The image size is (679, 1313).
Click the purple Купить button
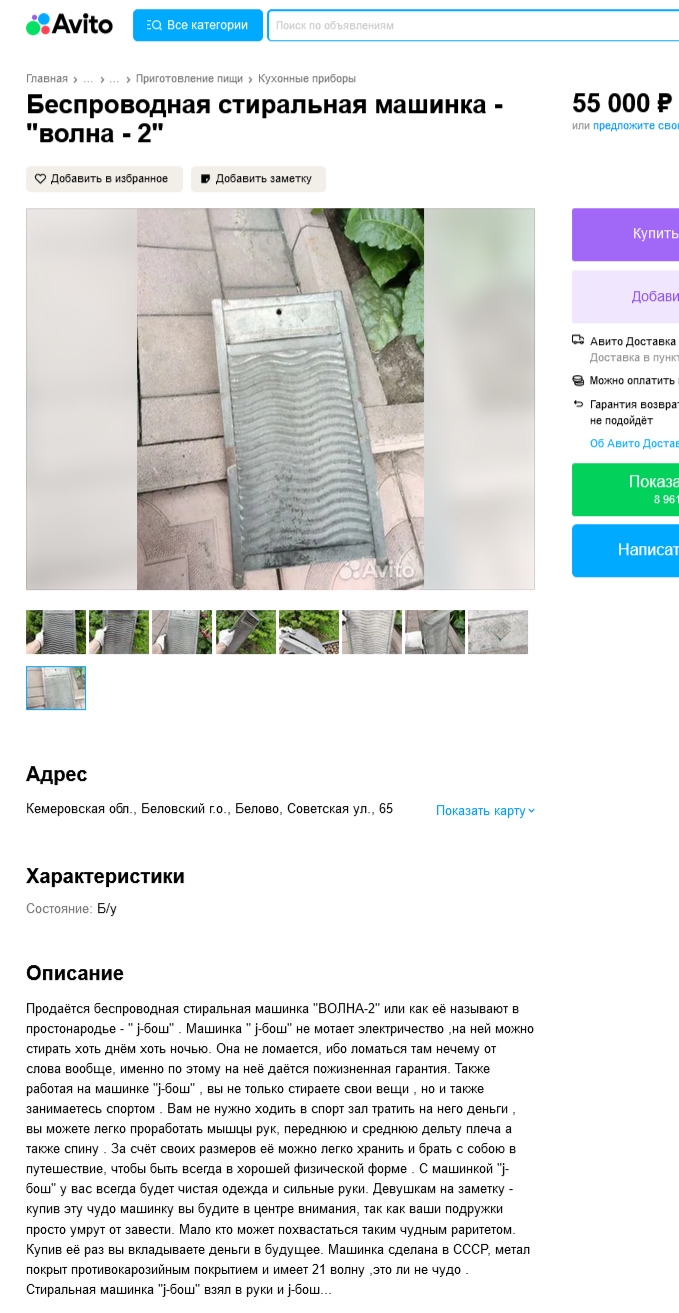pyautogui.click(x=625, y=234)
